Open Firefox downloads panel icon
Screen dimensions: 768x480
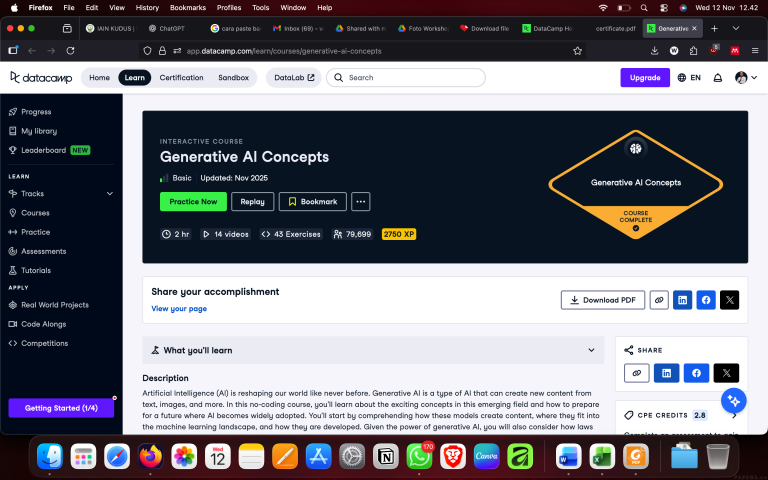(x=654, y=50)
